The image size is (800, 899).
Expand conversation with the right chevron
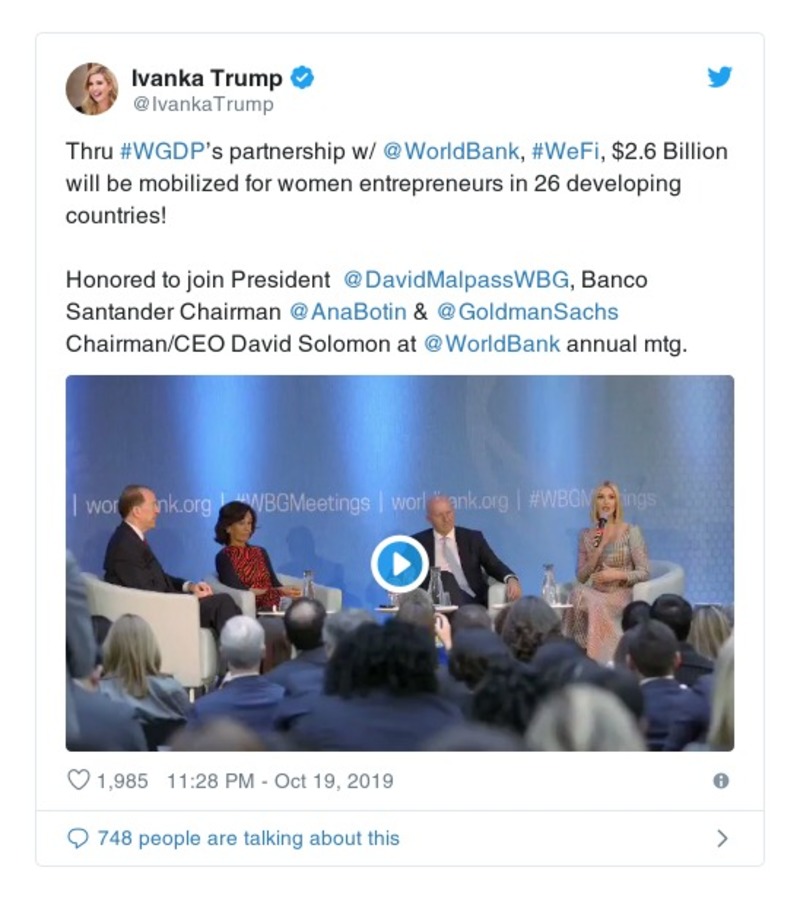point(723,838)
